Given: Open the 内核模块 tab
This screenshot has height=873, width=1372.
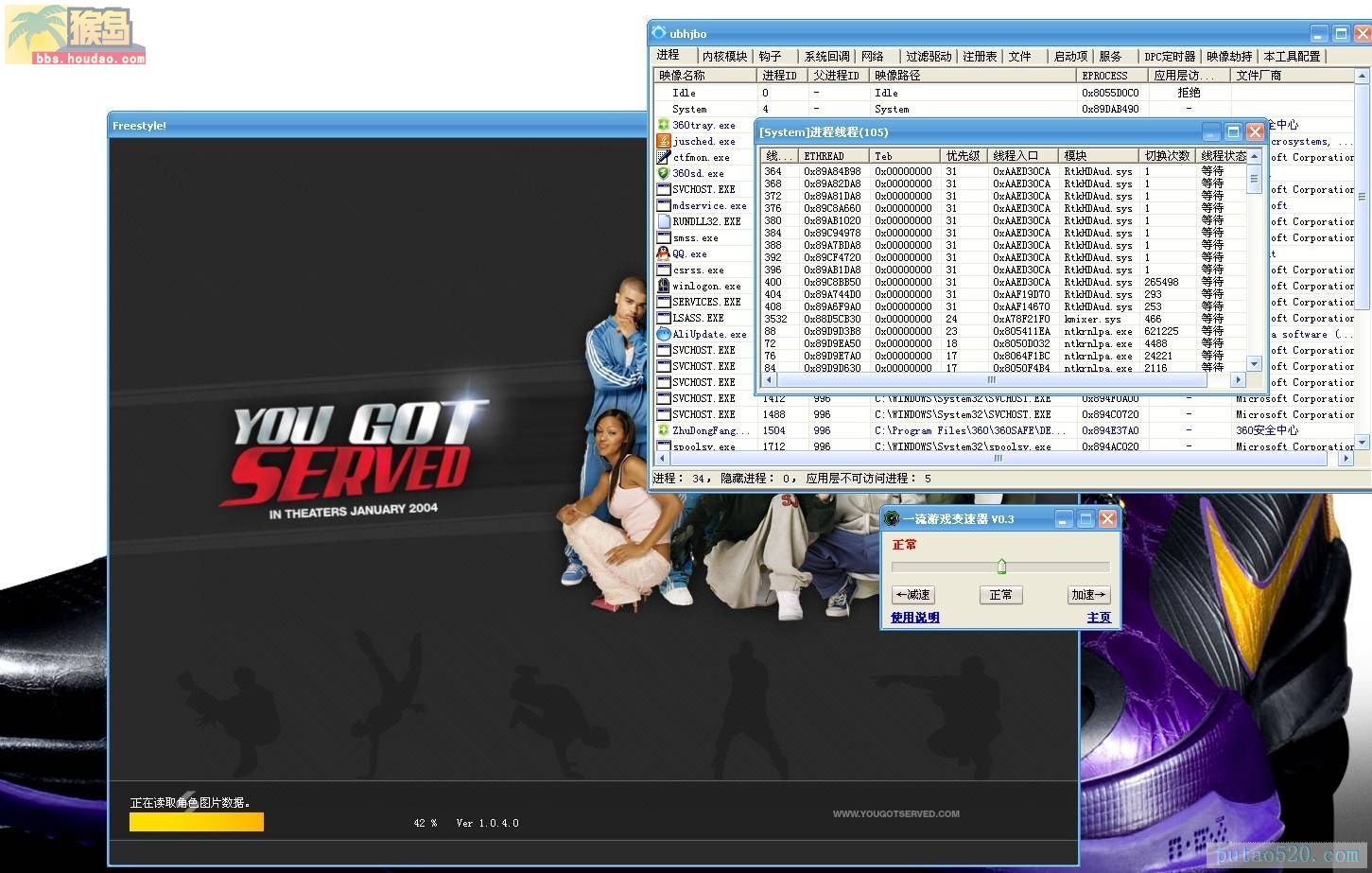Looking at the screenshot, I should tap(724, 56).
